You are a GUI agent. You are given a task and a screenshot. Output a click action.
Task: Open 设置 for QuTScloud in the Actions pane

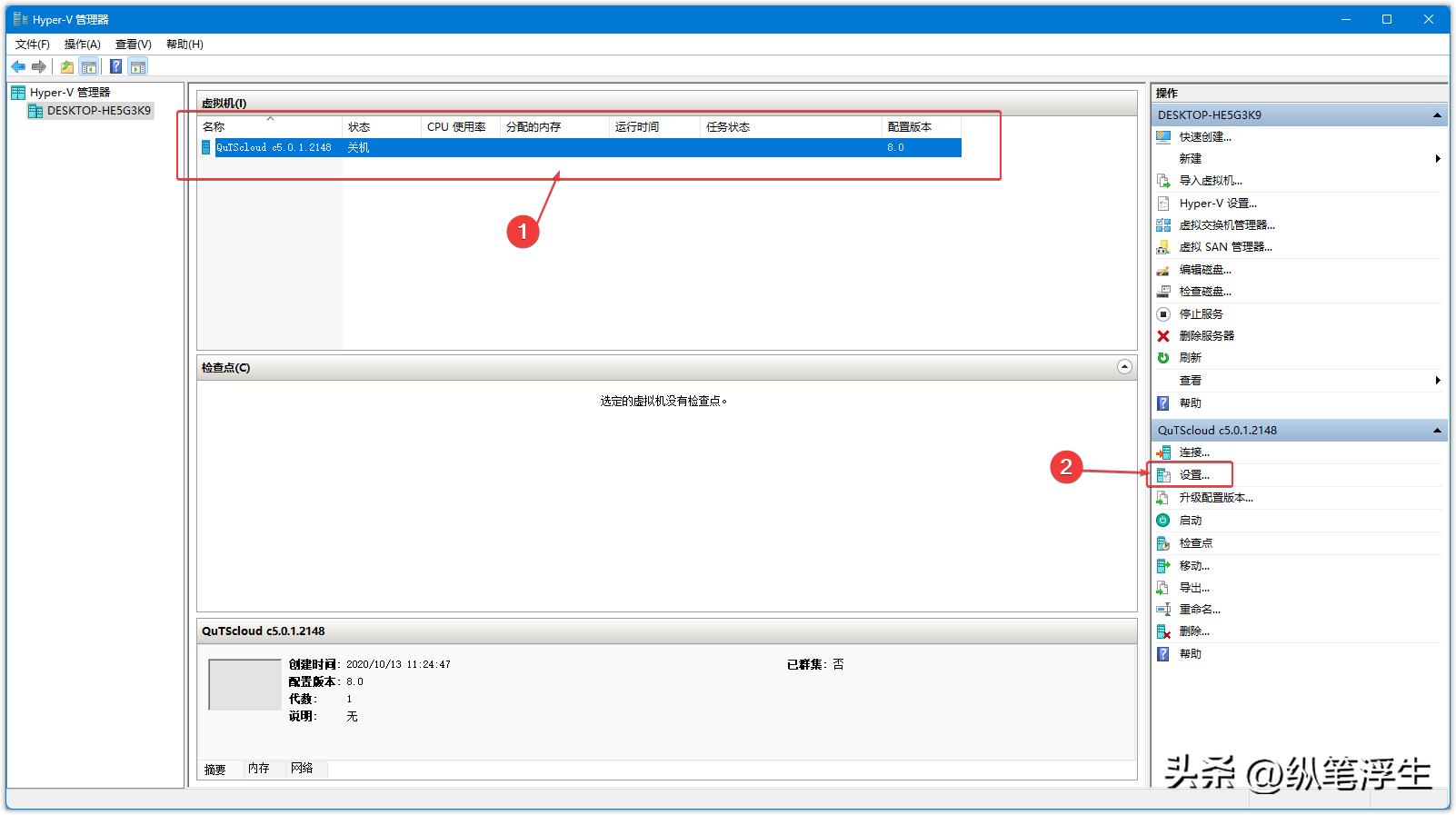(x=1194, y=475)
